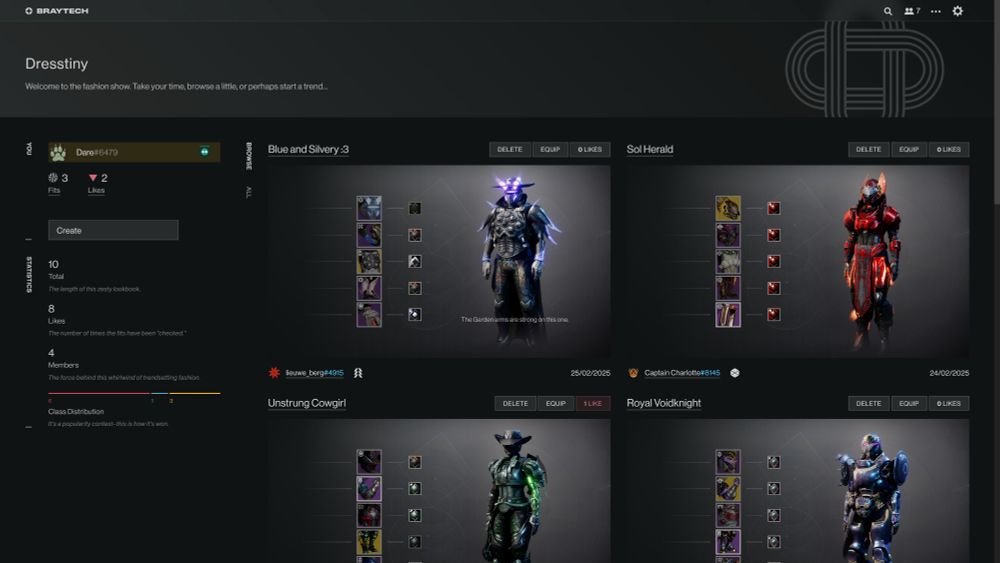Click the Likes count showing 2
This screenshot has width=1000, height=563.
point(97,183)
